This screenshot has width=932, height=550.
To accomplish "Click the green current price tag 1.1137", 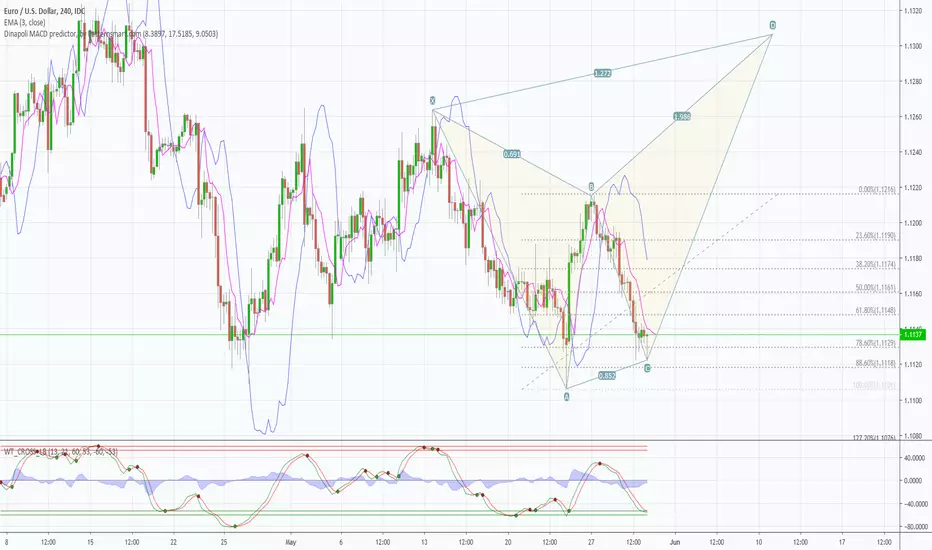I will coord(914,335).
